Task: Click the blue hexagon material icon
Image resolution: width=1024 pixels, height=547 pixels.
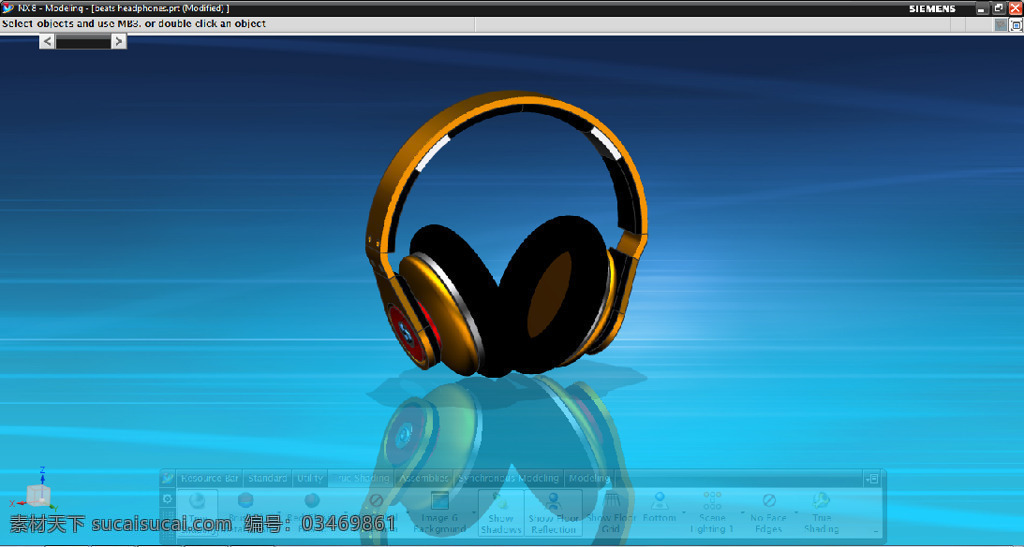Action: [x=246, y=501]
